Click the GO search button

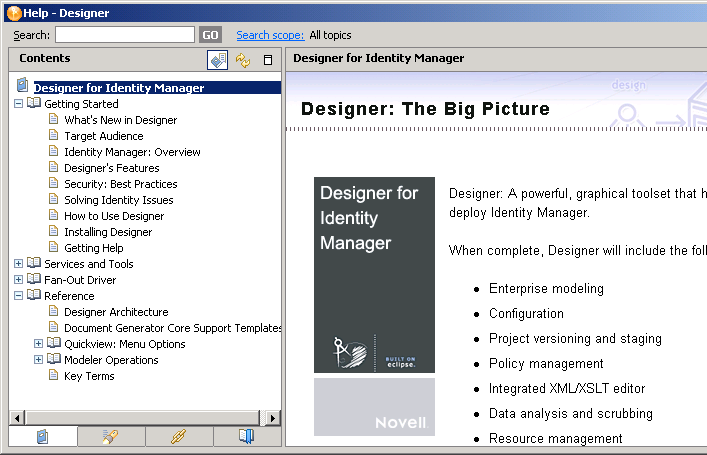click(210, 35)
